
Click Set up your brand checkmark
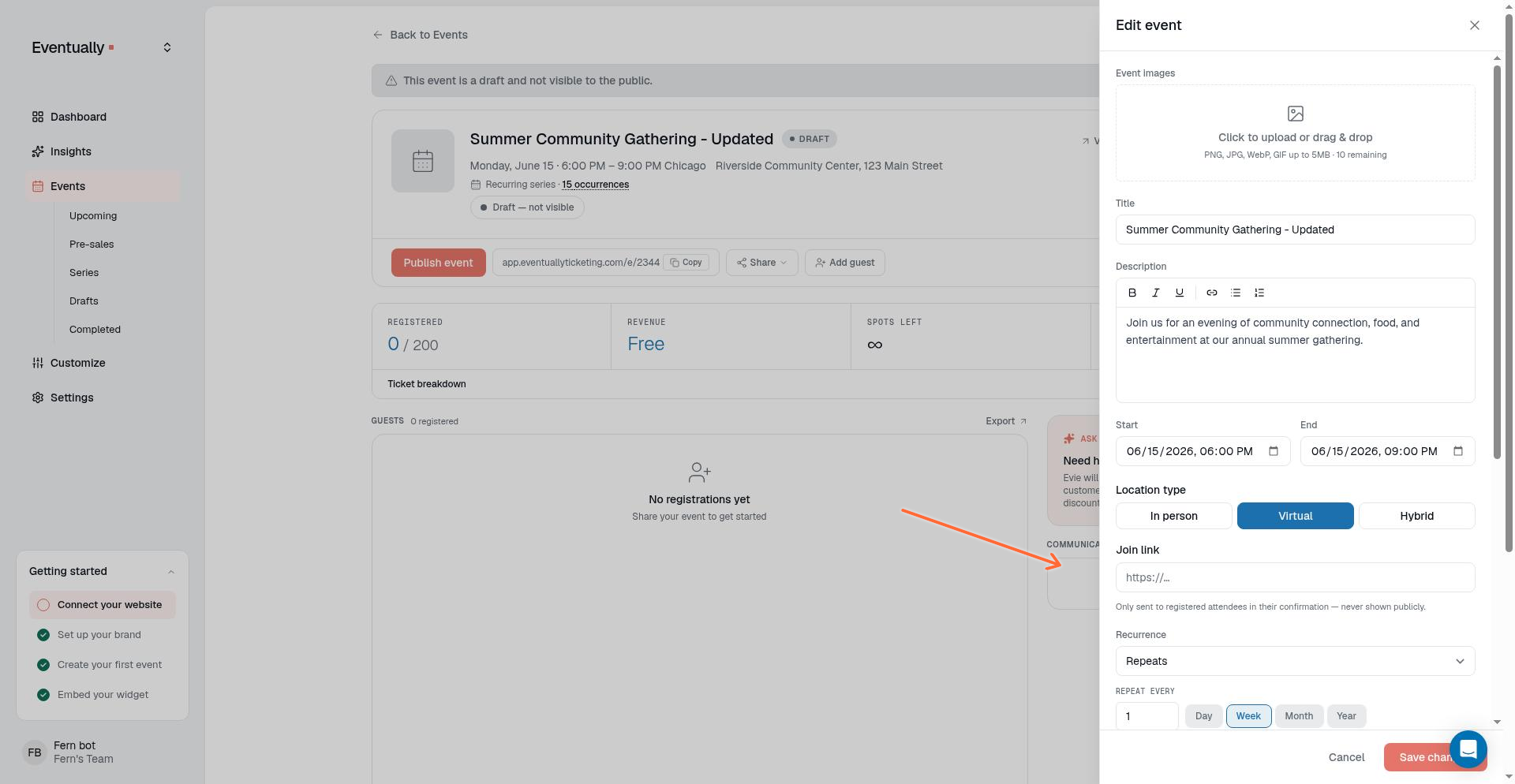[43, 635]
